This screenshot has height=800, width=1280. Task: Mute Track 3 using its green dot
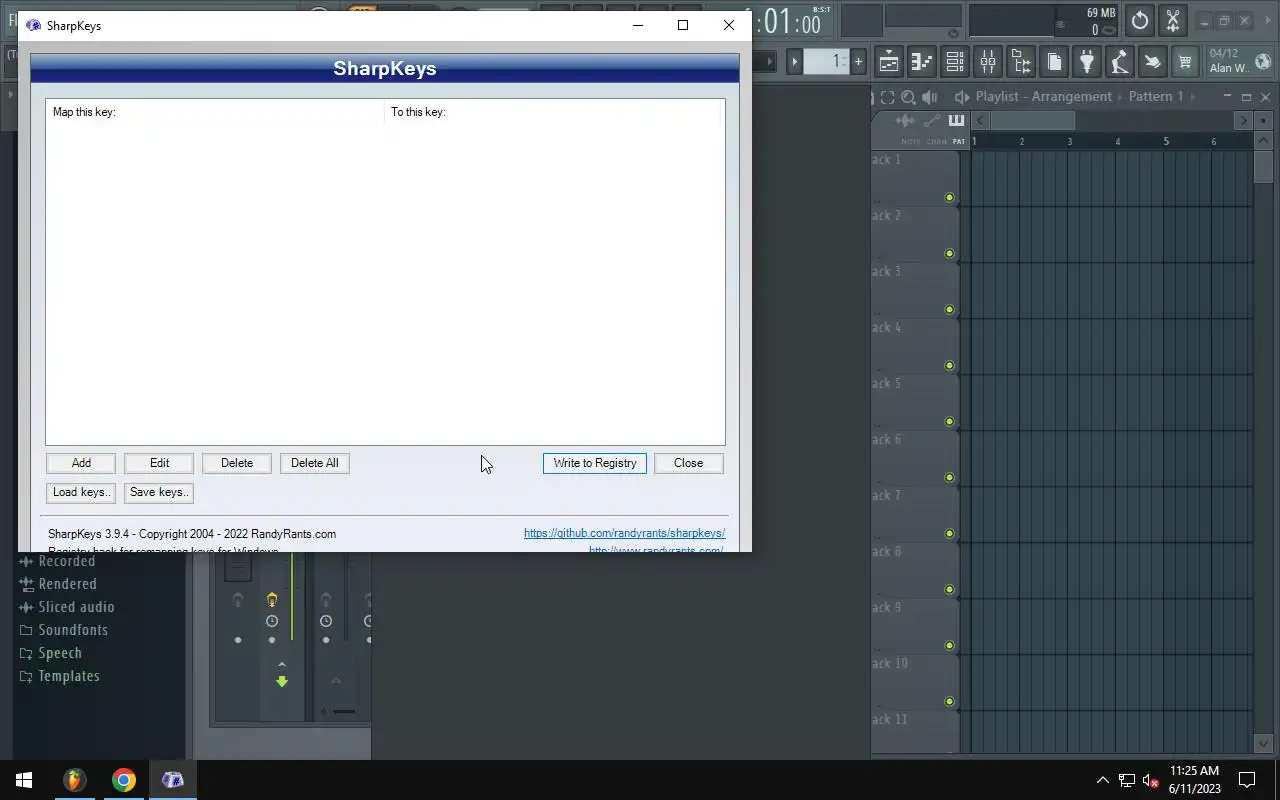[x=949, y=310]
